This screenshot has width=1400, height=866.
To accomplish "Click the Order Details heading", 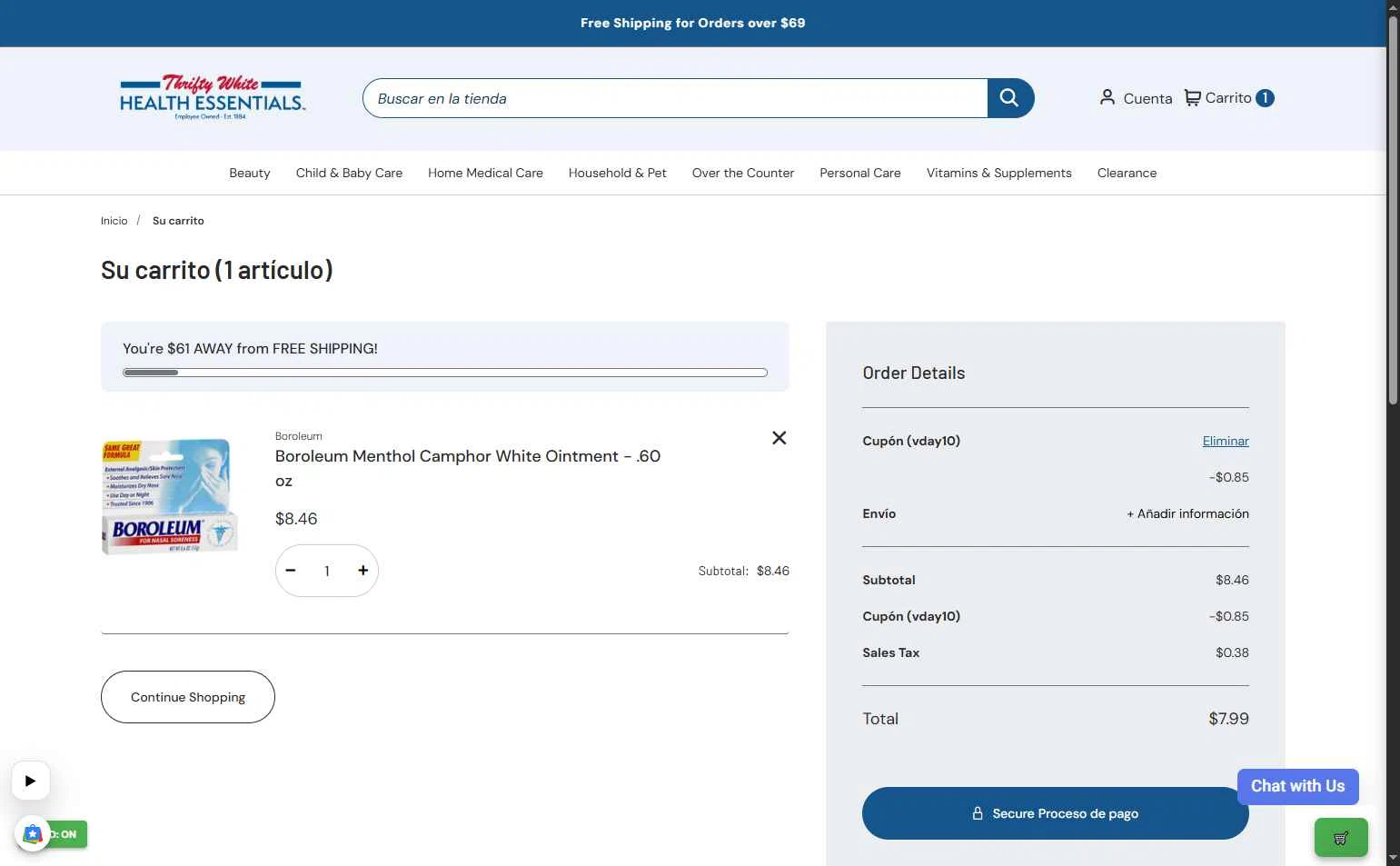I will tap(914, 373).
